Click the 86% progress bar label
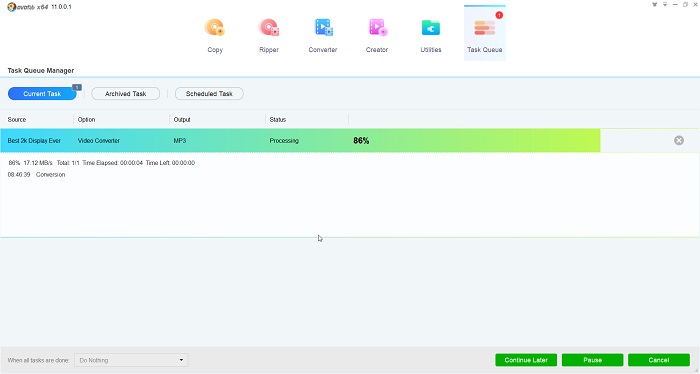This screenshot has width=700, height=374. pos(361,141)
